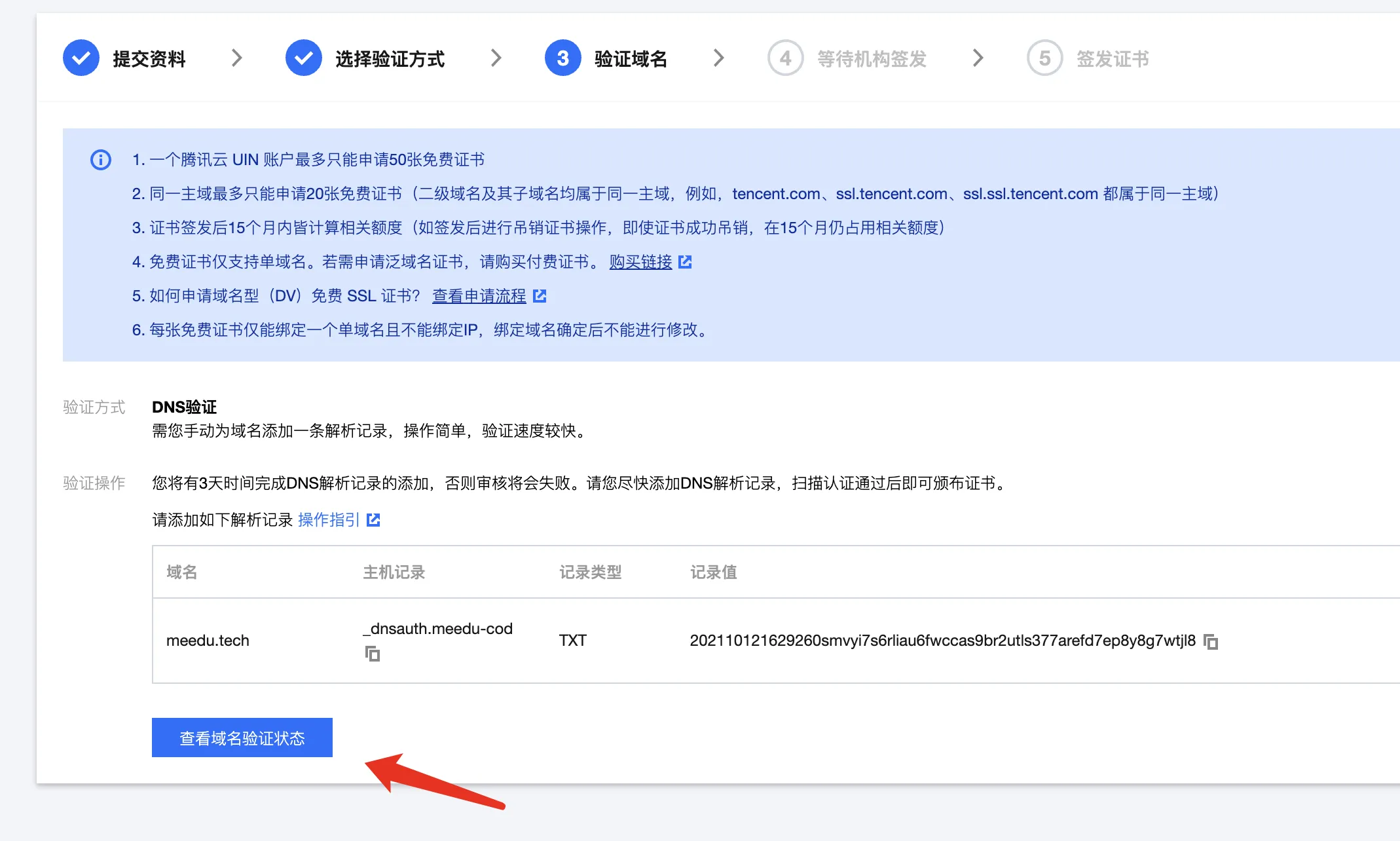This screenshot has height=841, width=1400.
Task: Click the chevron after 等待机构签发
Action: (978, 58)
